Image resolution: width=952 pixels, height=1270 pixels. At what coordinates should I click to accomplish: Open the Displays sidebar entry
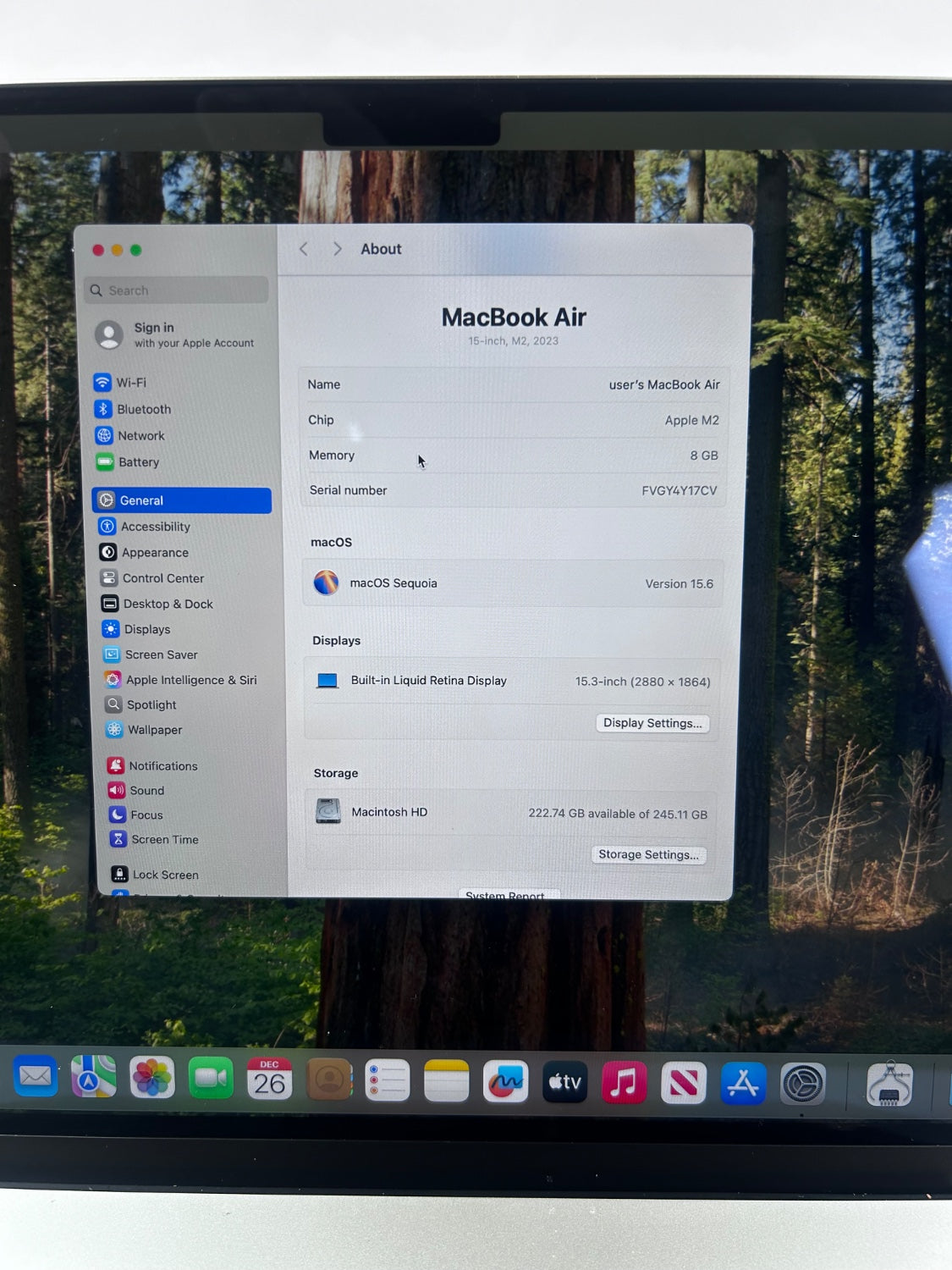click(147, 629)
